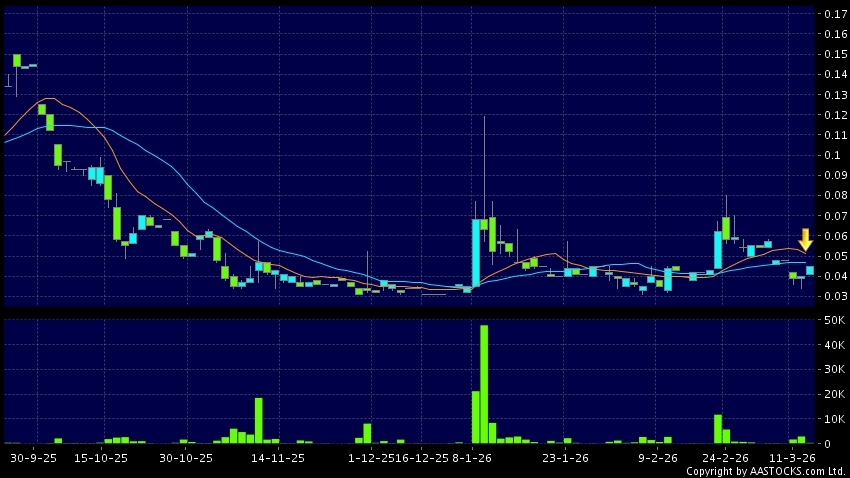
Task: Click the 30-9-25 date label
Action: 35,457
